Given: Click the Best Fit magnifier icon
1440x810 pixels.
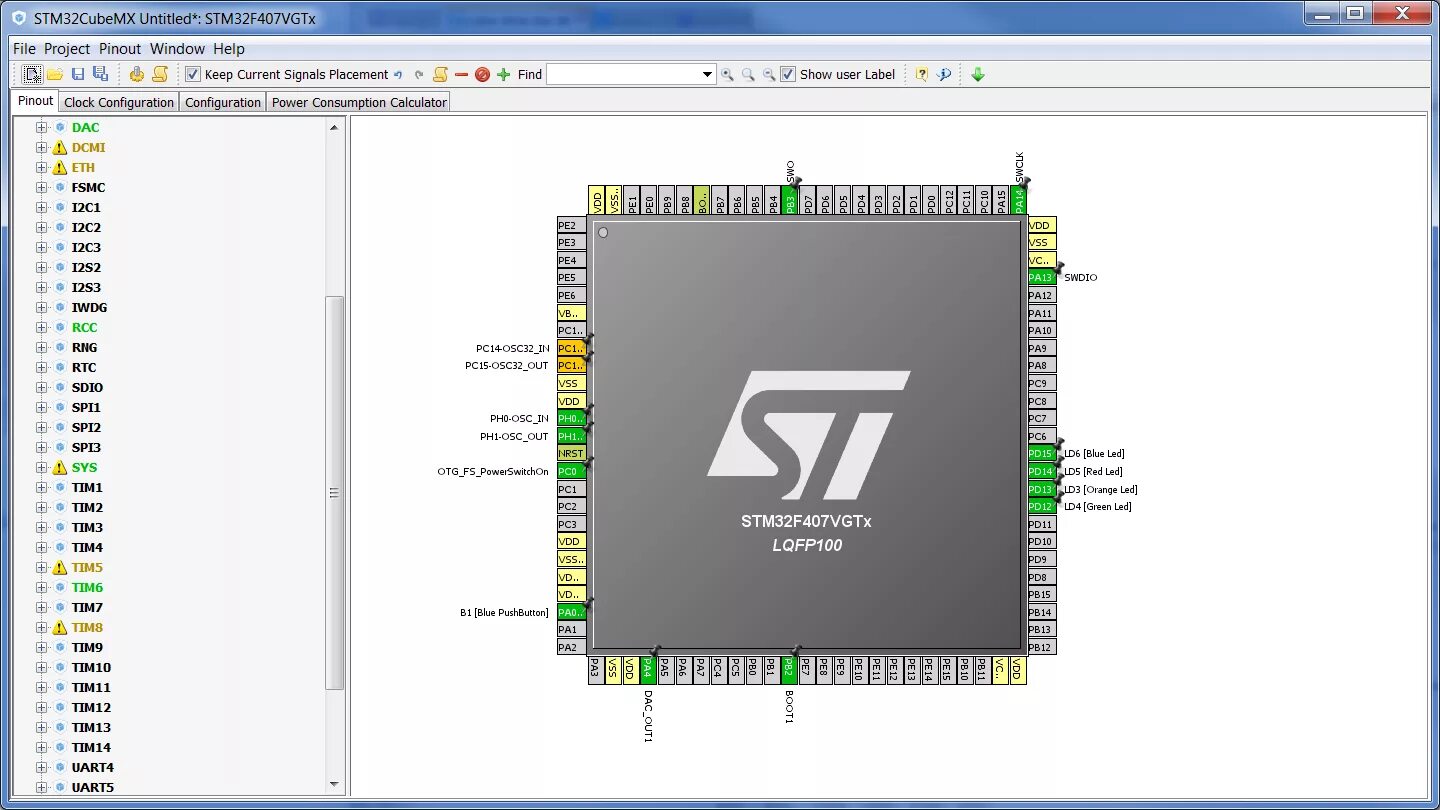Looking at the screenshot, I should [x=748, y=75].
